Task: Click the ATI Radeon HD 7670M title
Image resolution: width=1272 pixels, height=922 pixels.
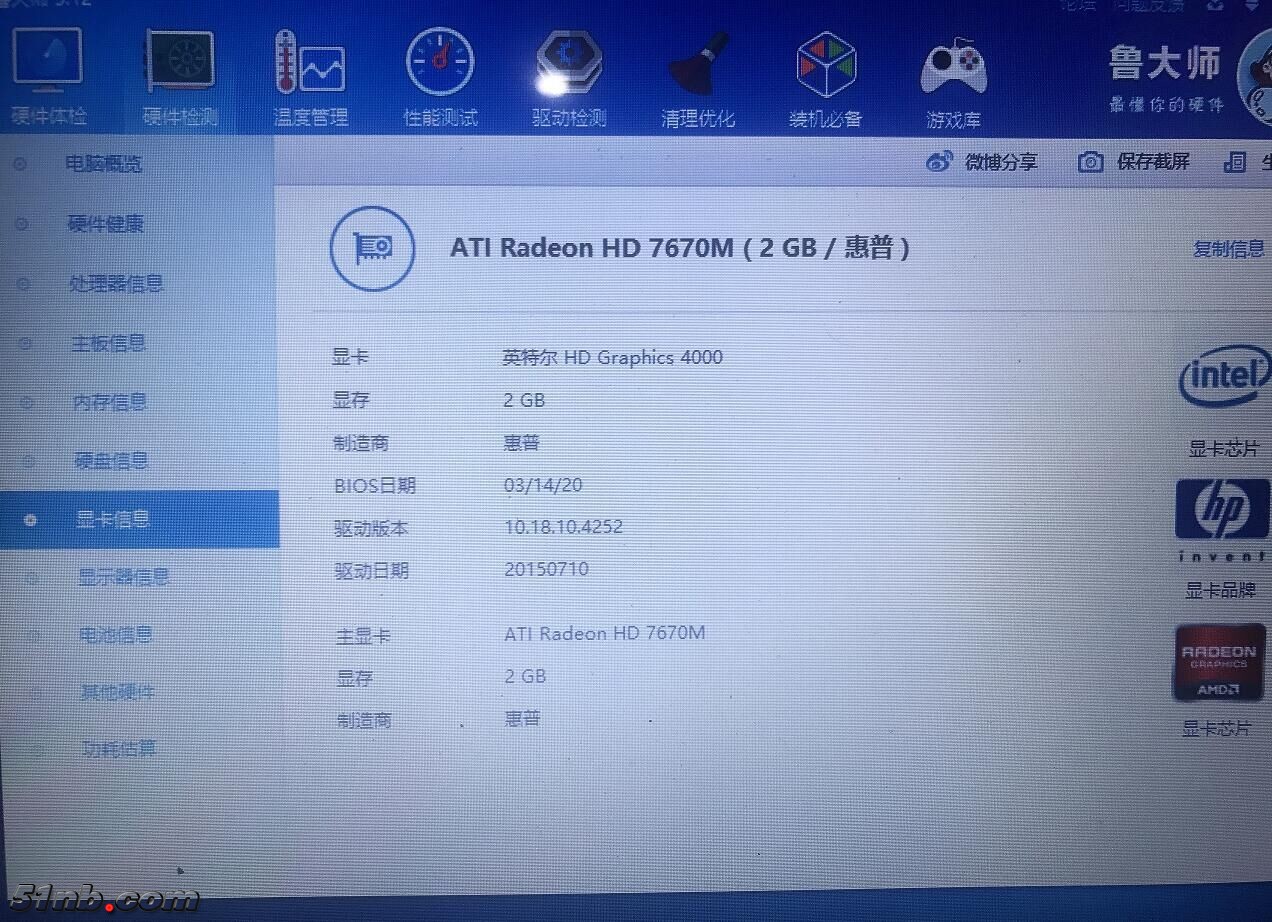Action: 680,247
